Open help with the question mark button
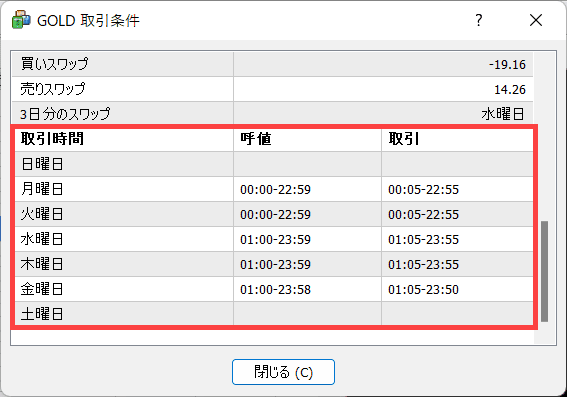This screenshot has height=397, width=567. click(479, 20)
